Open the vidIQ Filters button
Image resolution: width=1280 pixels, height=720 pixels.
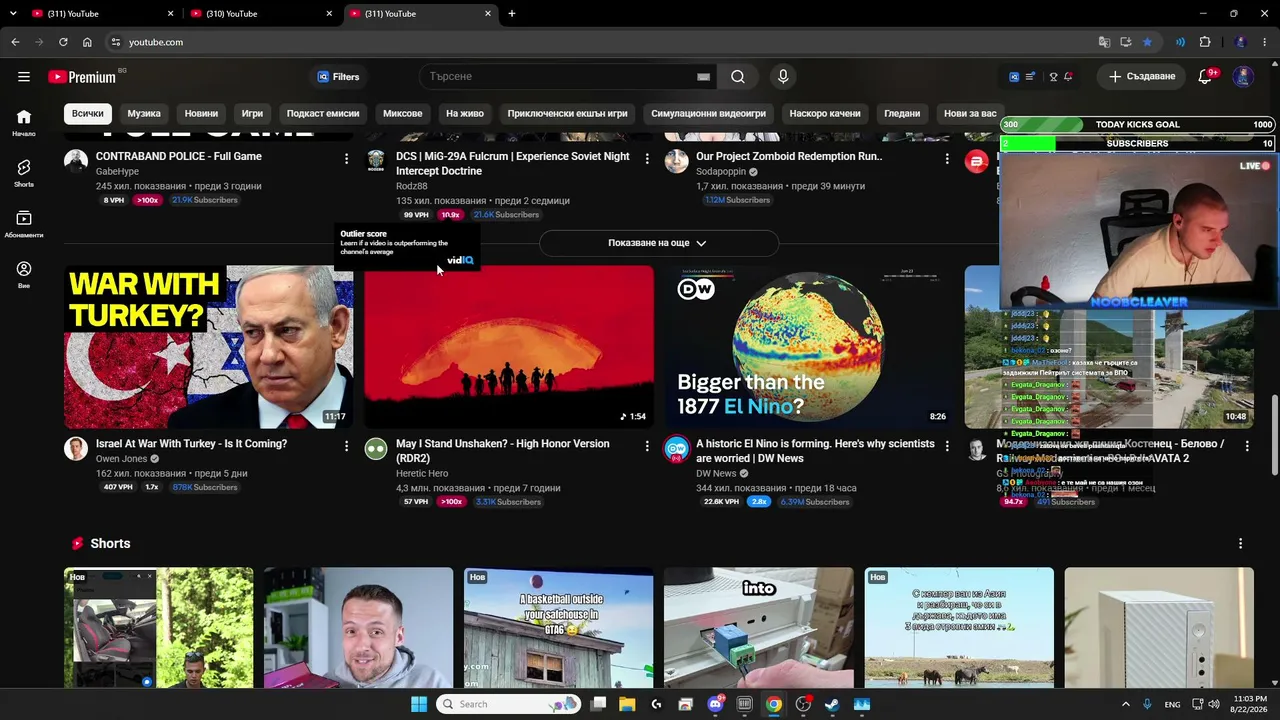[338, 77]
